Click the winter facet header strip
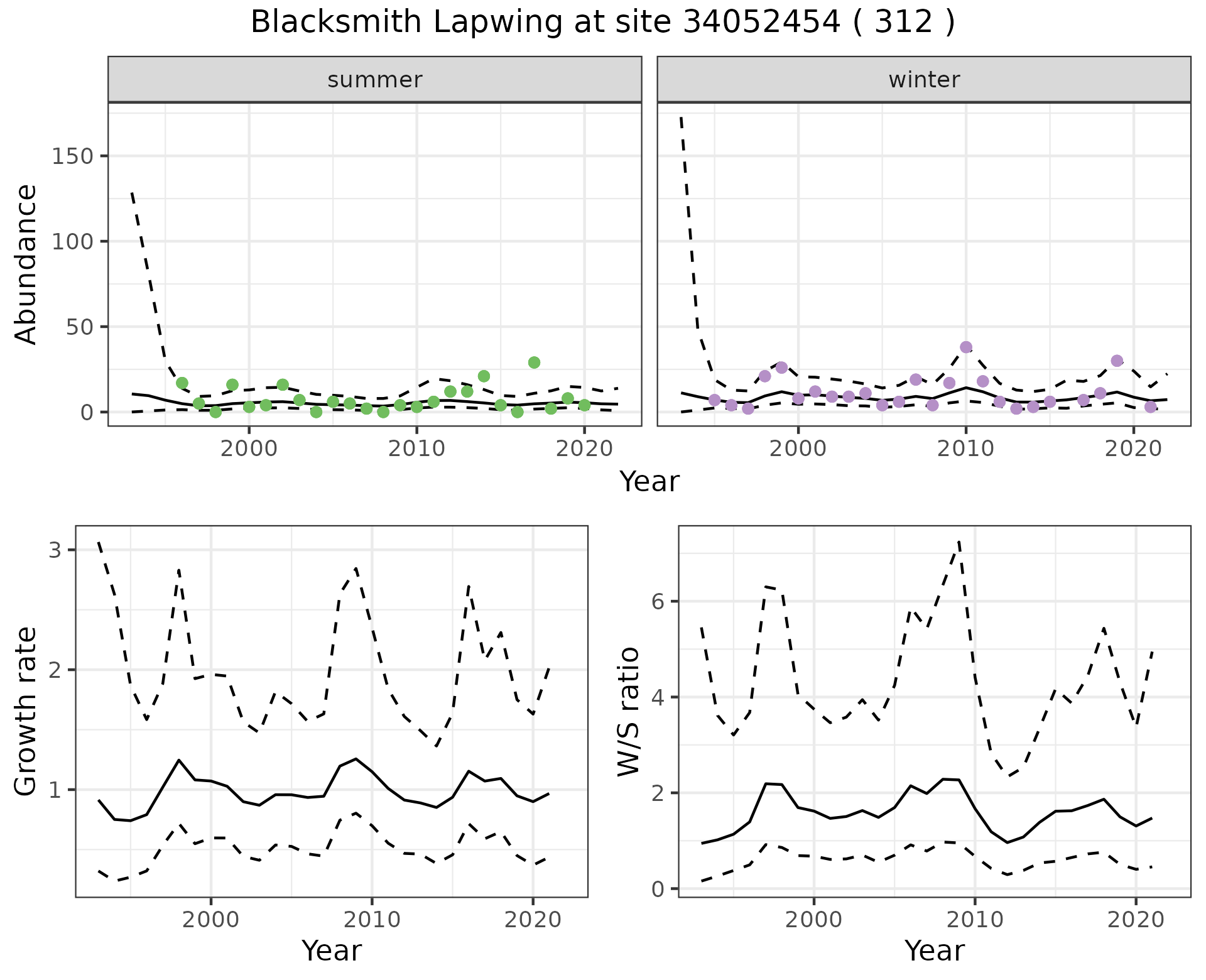The width and height of the screenshot is (1206, 980). [x=923, y=80]
